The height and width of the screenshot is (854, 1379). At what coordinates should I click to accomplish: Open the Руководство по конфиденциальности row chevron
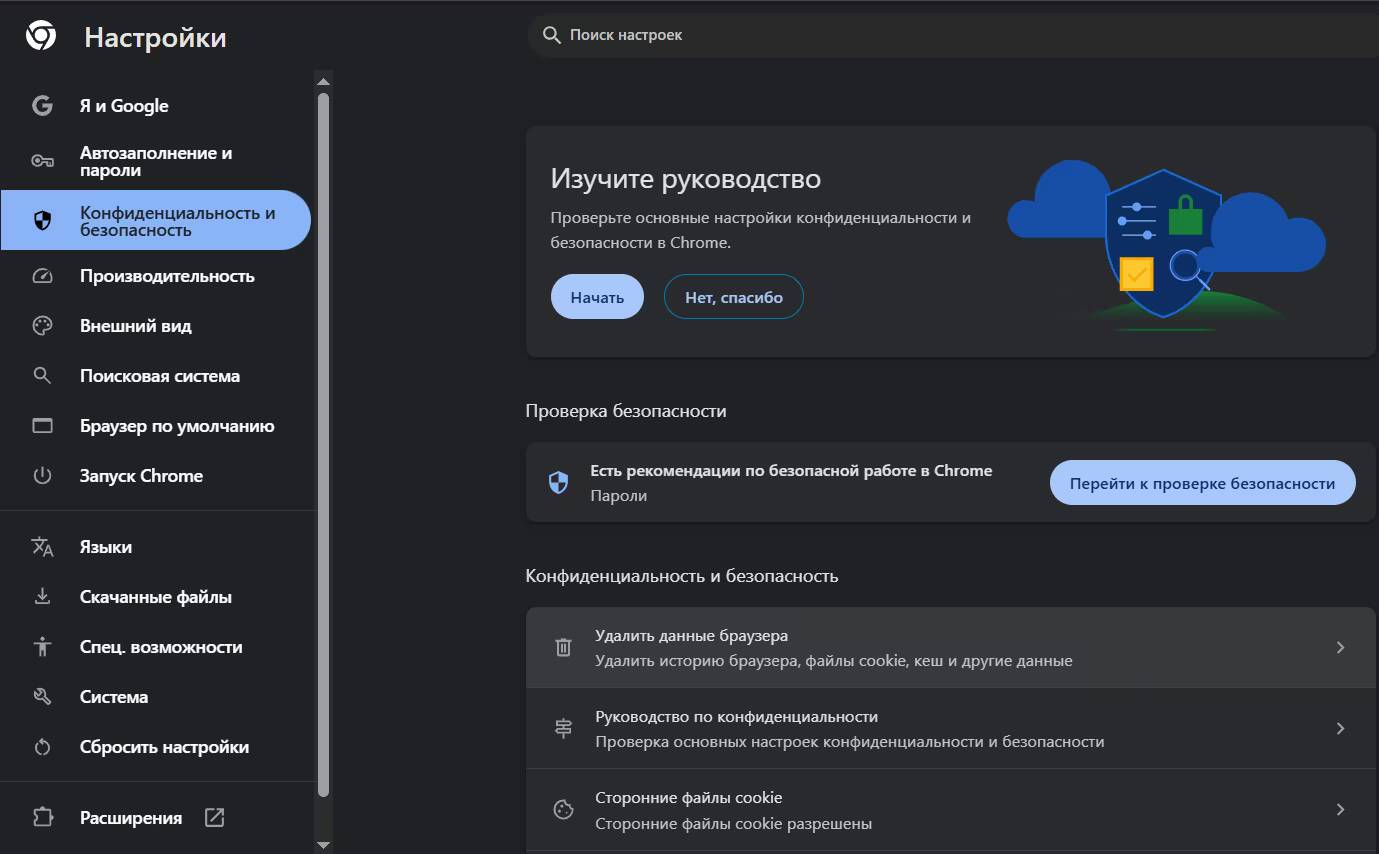coord(1341,729)
